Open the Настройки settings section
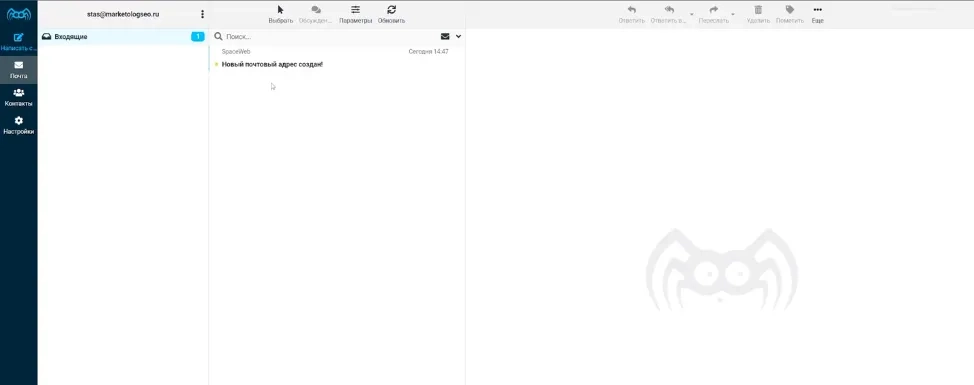This screenshot has width=974, height=385. click(19, 125)
